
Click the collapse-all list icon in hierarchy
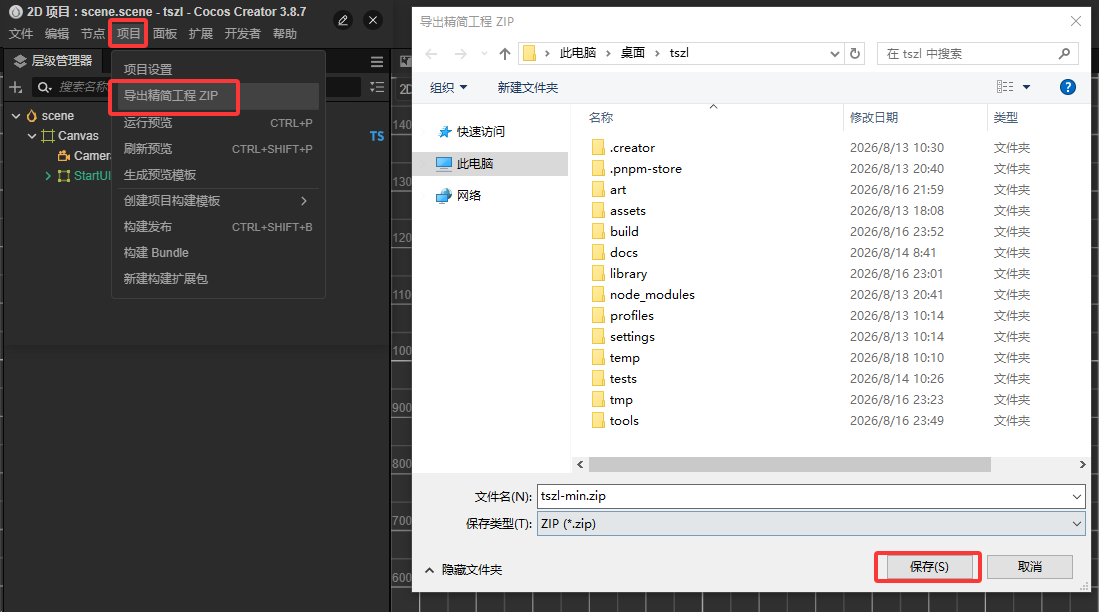(377, 87)
